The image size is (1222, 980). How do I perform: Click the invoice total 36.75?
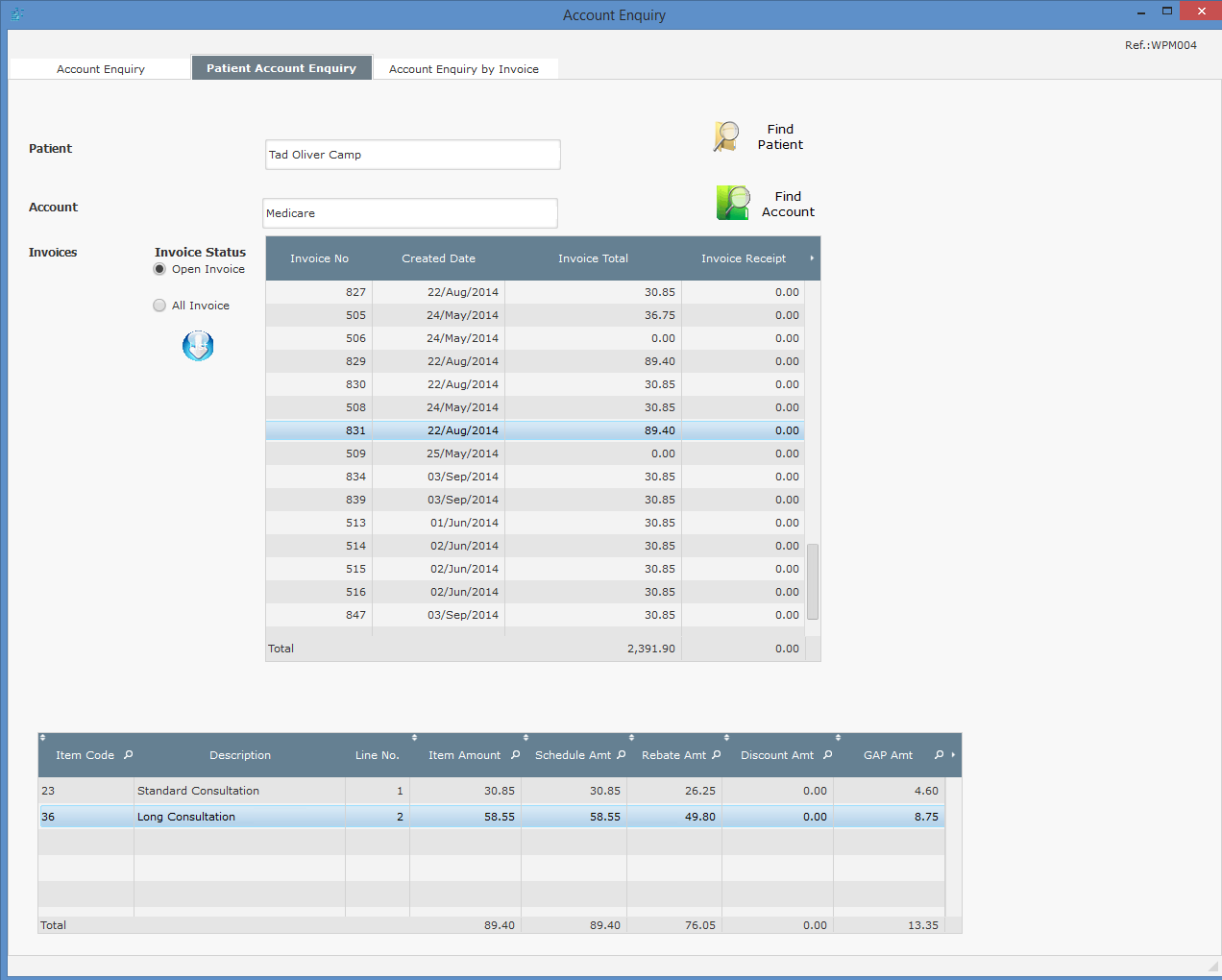coord(660,315)
